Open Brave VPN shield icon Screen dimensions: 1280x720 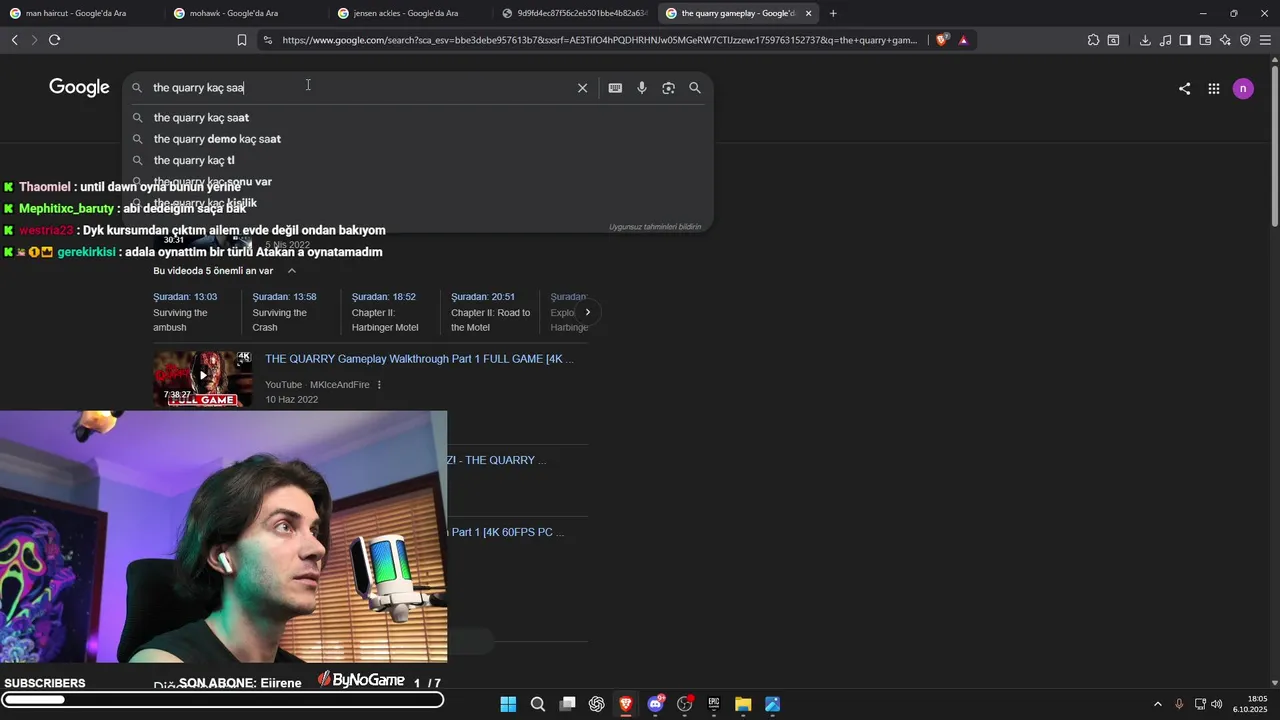(1245, 40)
